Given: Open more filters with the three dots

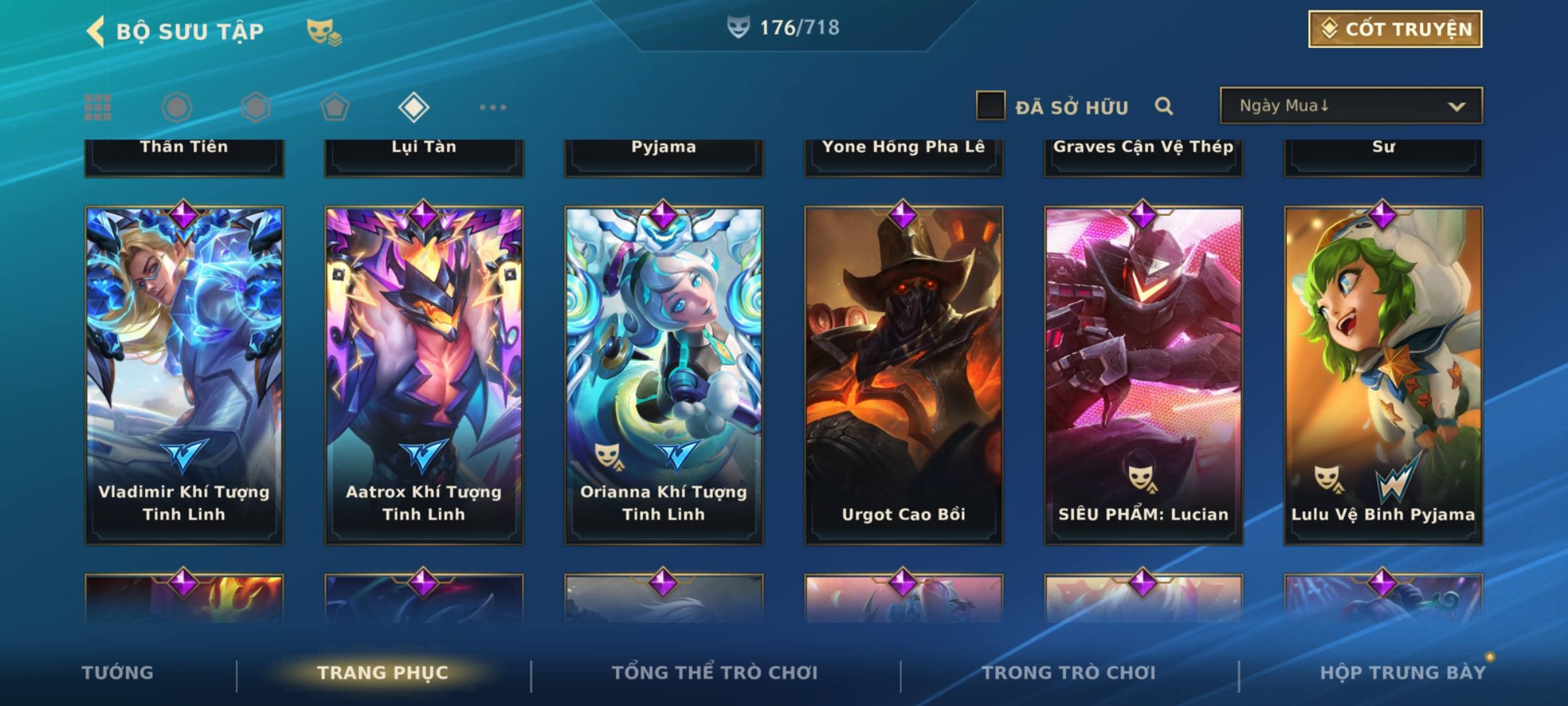Looking at the screenshot, I should pos(493,107).
